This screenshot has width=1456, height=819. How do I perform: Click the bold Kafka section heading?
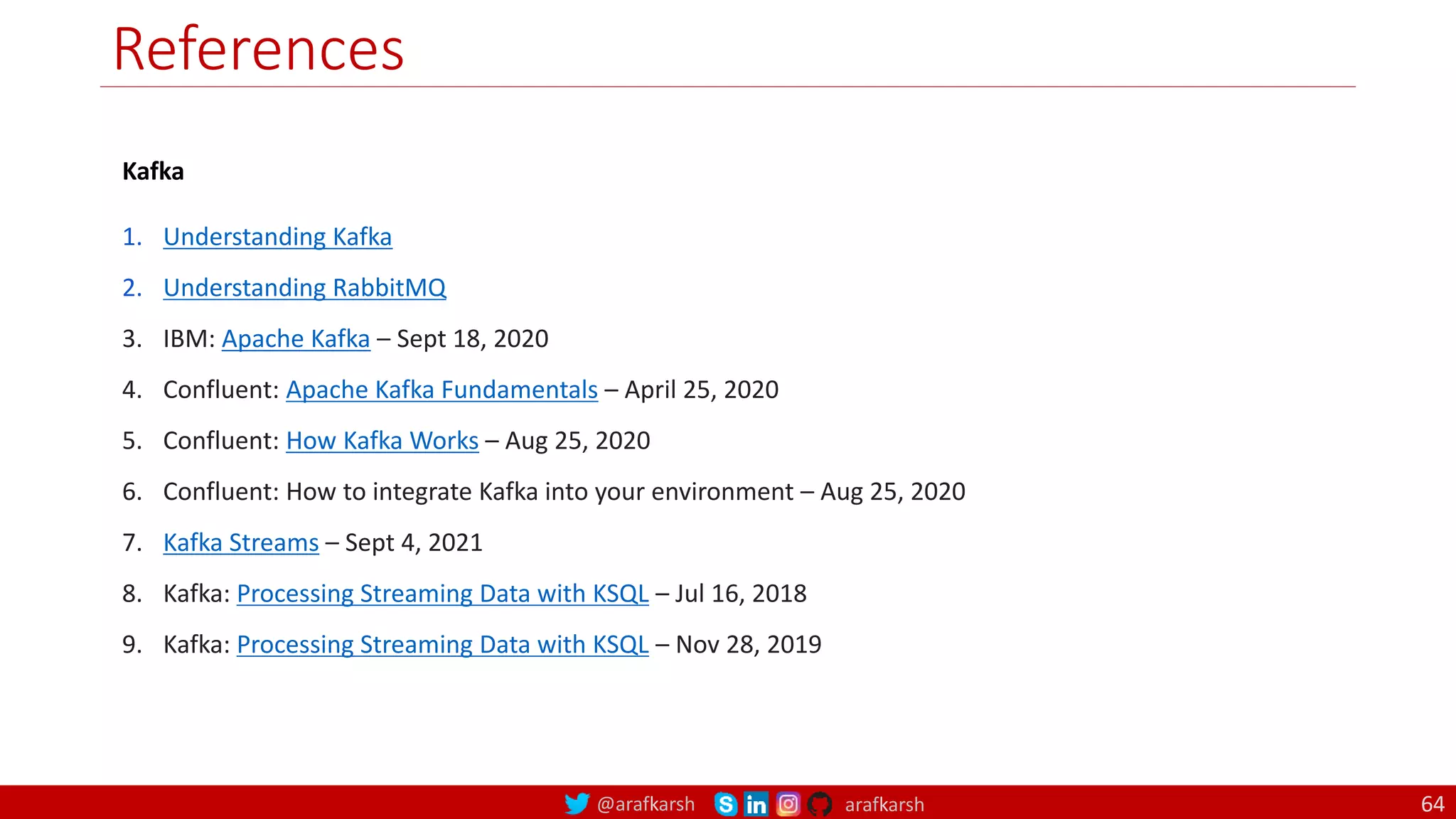point(153,171)
